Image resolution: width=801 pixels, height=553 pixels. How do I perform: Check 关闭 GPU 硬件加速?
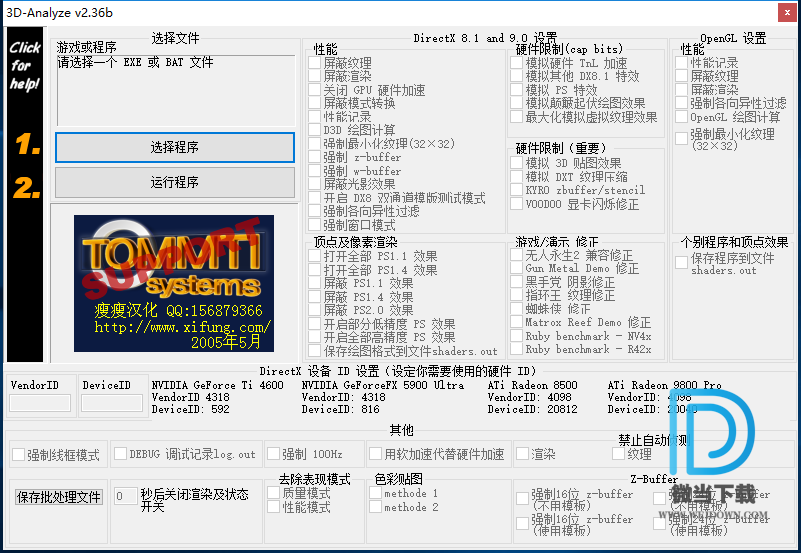tap(315, 90)
